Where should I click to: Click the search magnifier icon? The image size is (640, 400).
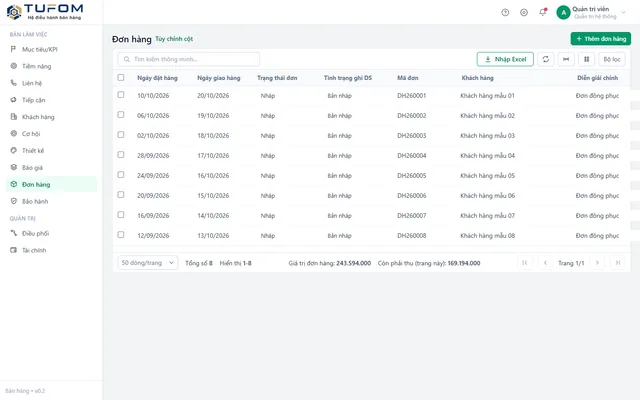127,59
